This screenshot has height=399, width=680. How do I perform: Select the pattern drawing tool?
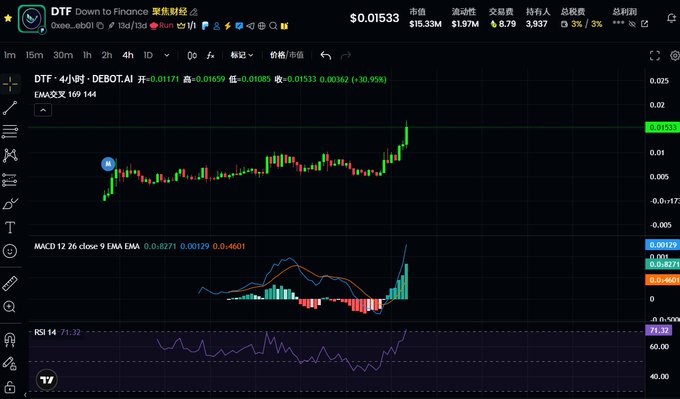pyautogui.click(x=10, y=155)
